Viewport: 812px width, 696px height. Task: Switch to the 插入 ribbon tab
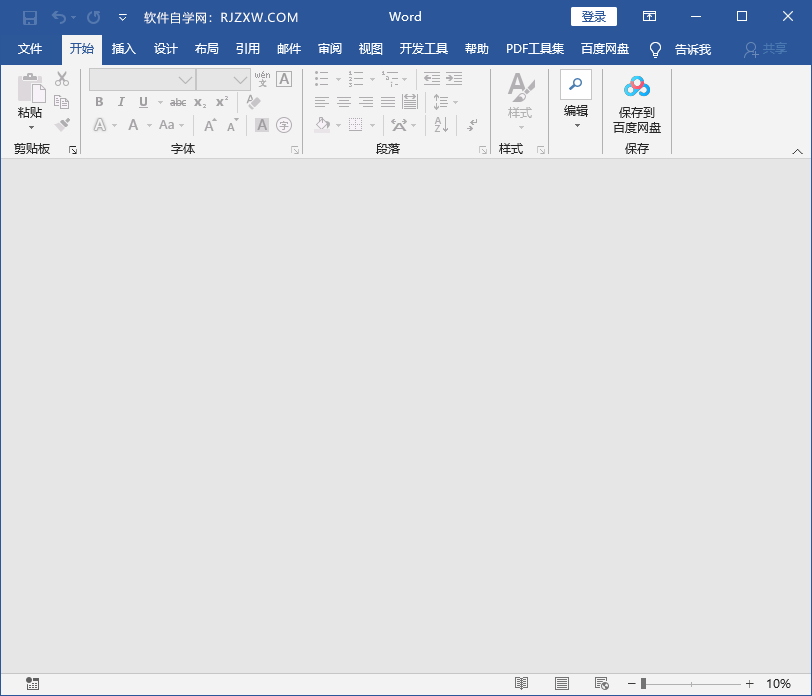[x=123, y=48]
